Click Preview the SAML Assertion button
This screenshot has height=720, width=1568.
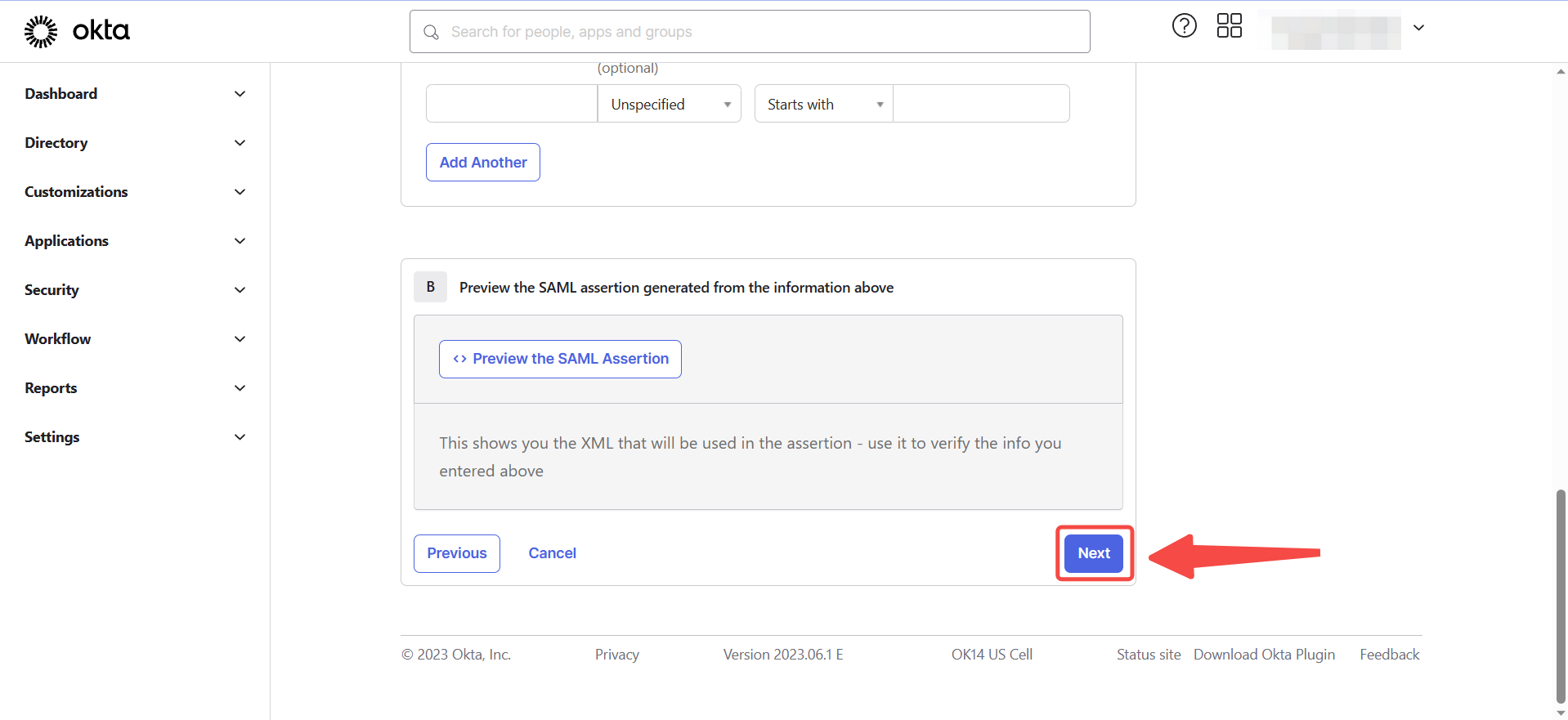click(x=560, y=359)
